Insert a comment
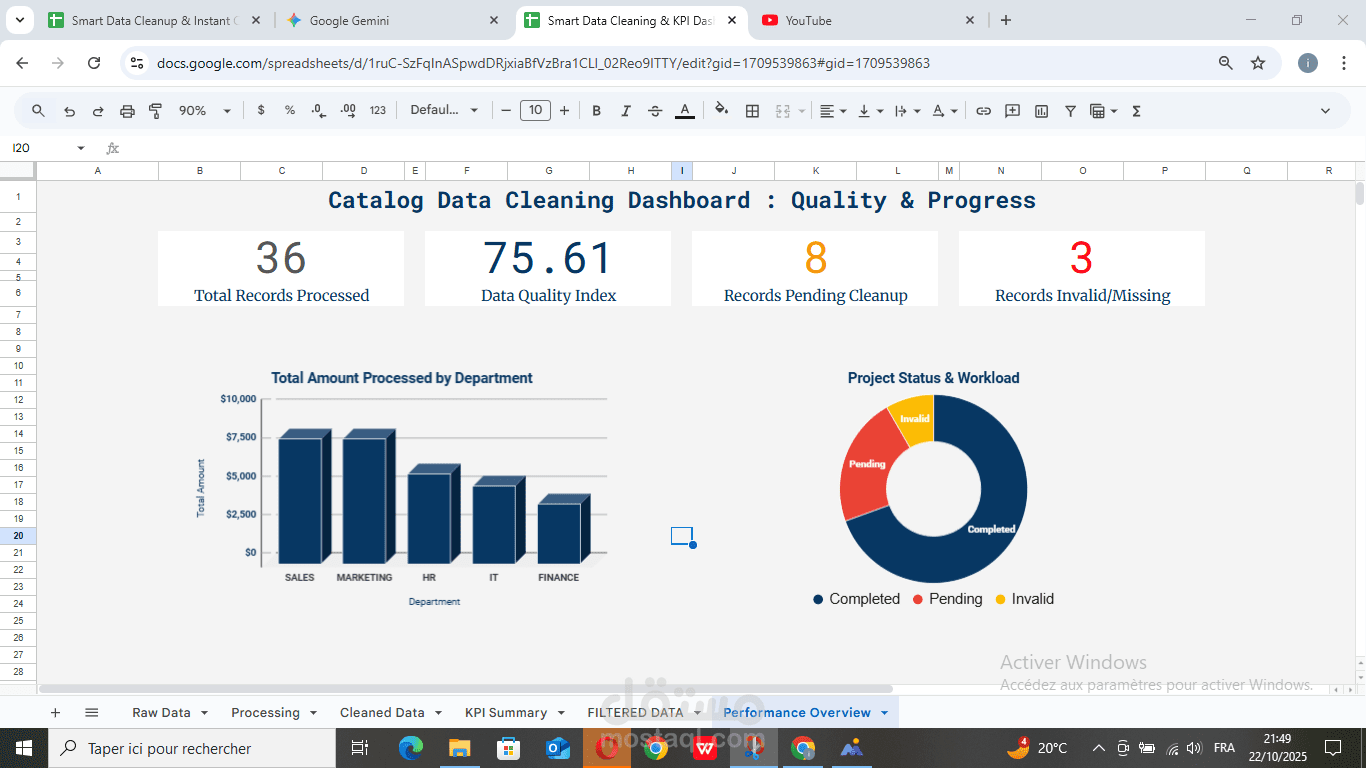The width and height of the screenshot is (1366, 768). 1013,111
